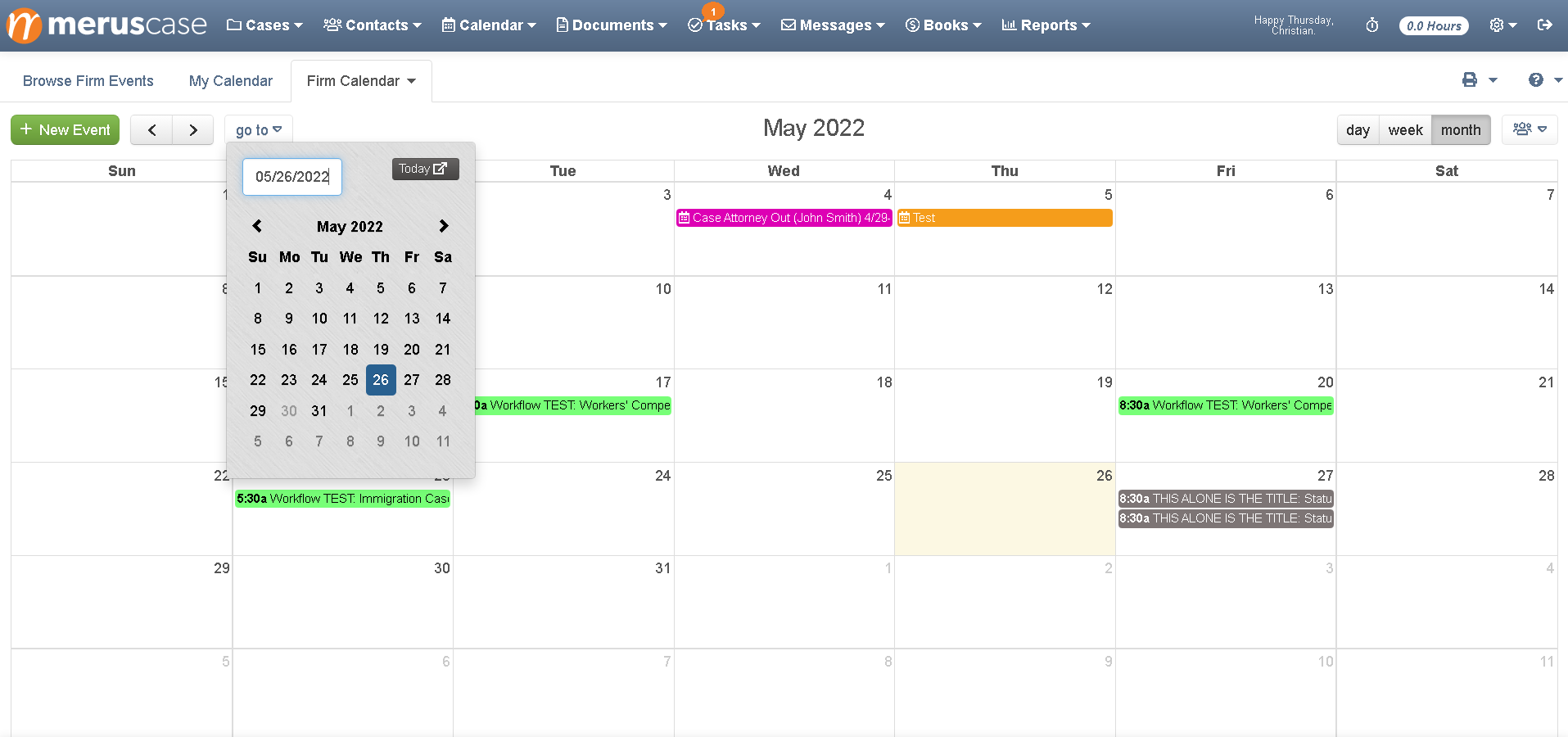1568x737 pixels.
Task: Go to next month with toolbar arrow
Action: click(x=193, y=130)
